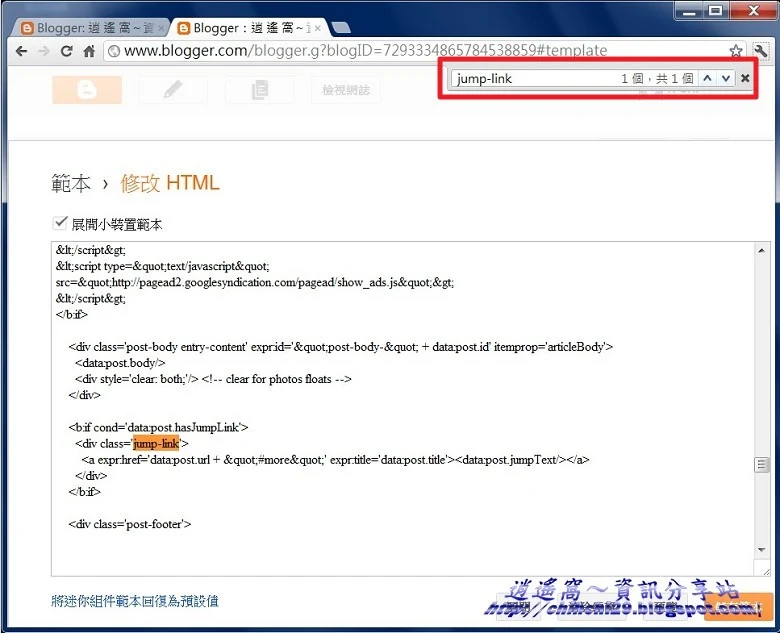780x633 pixels.
Task: Close the first Blogger tab
Action: coord(161,28)
